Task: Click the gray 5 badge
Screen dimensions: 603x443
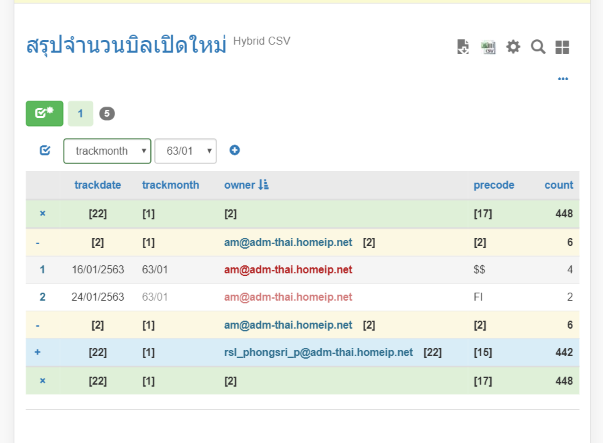Action: [x=107, y=113]
